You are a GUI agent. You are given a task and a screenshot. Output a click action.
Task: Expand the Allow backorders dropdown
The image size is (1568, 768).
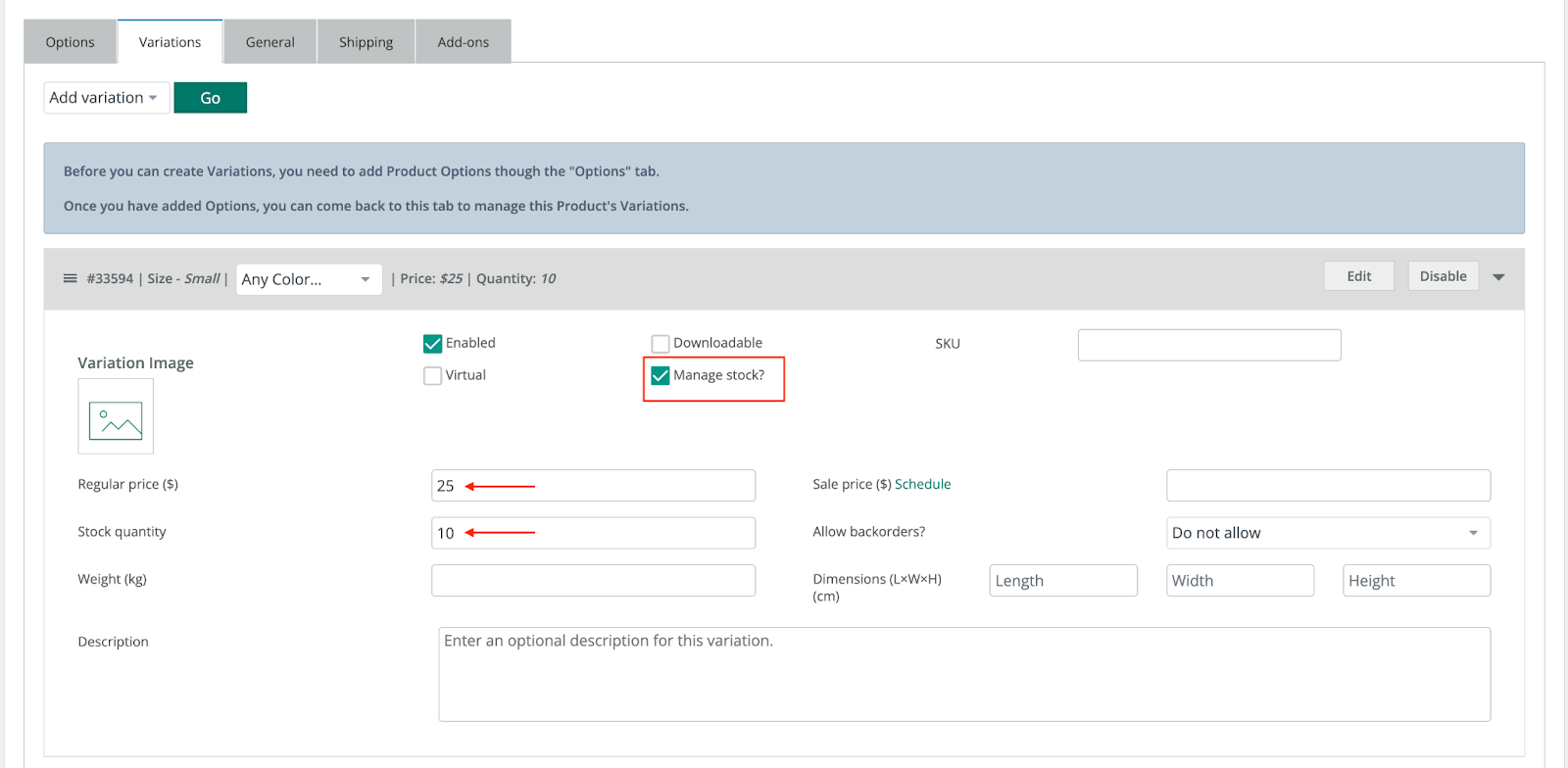(x=1327, y=533)
